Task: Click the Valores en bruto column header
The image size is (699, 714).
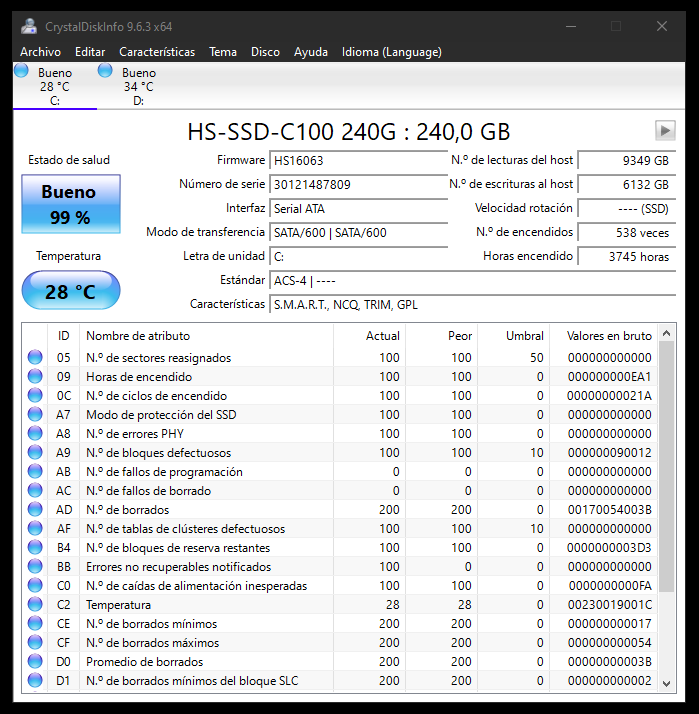Action: click(604, 336)
